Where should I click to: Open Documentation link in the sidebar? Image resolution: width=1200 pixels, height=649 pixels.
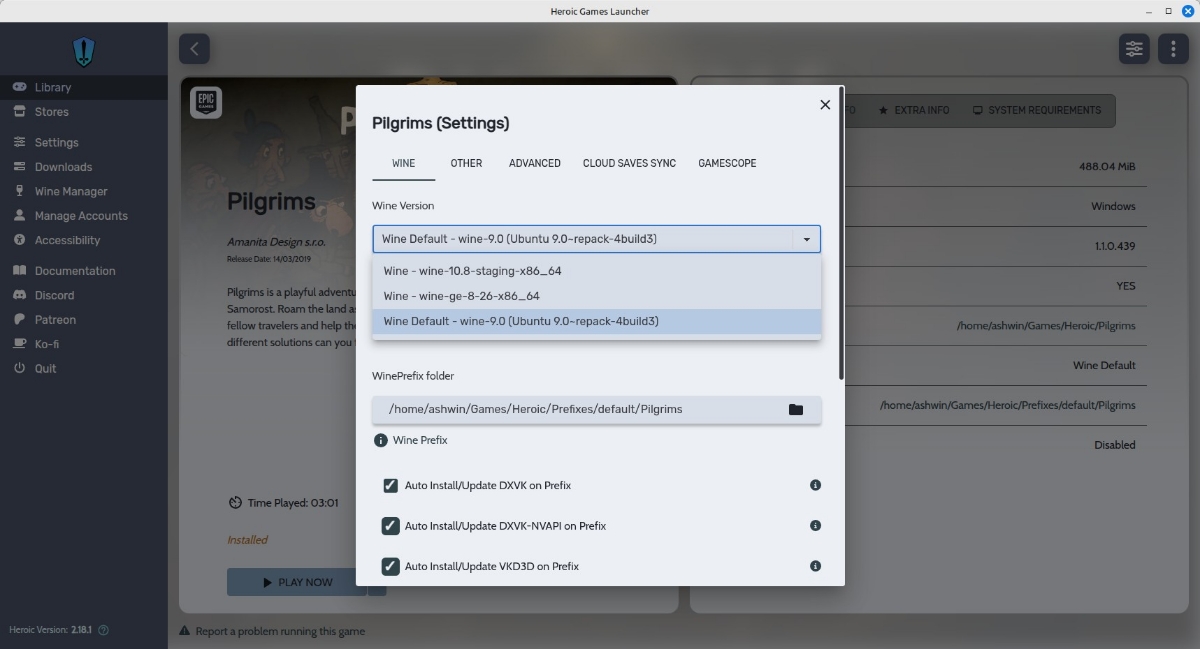(84, 270)
